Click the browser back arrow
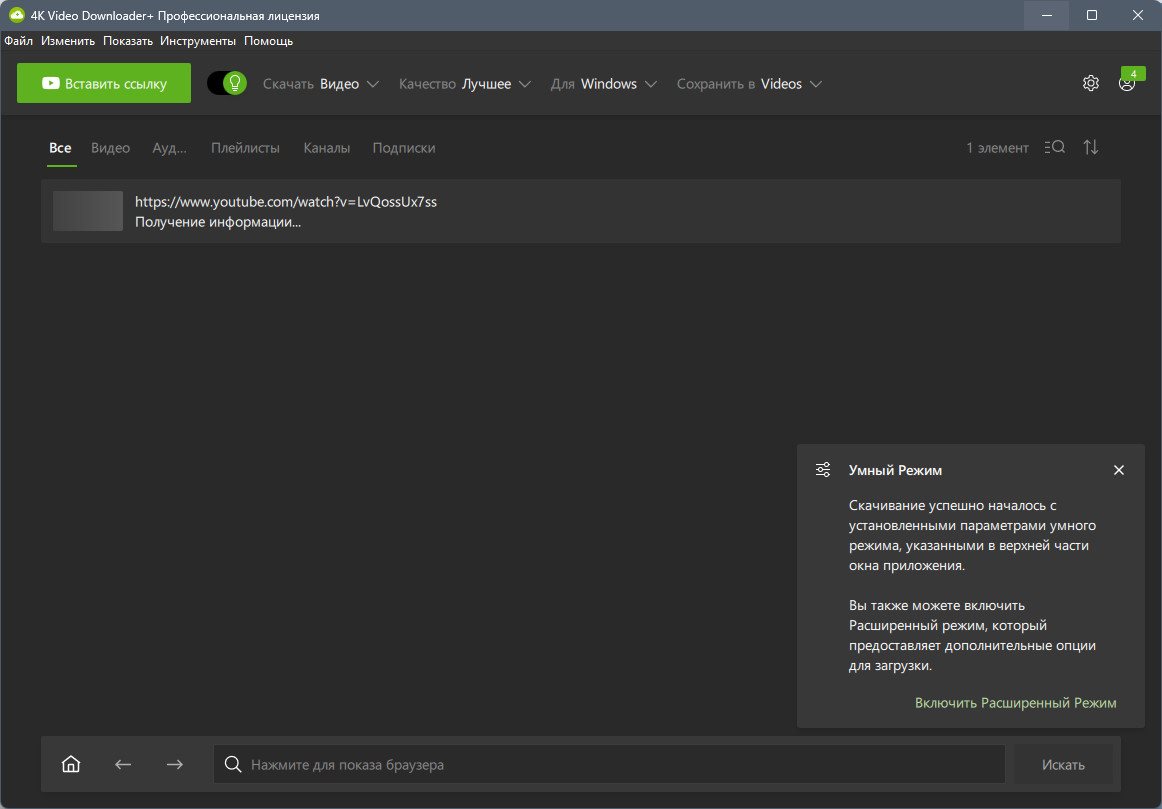This screenshot has height=809, width=1162. coord(123,764)
